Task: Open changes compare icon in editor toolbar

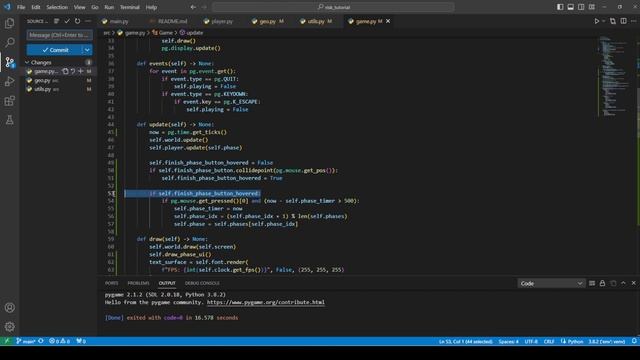Action: tap(613, 21)
